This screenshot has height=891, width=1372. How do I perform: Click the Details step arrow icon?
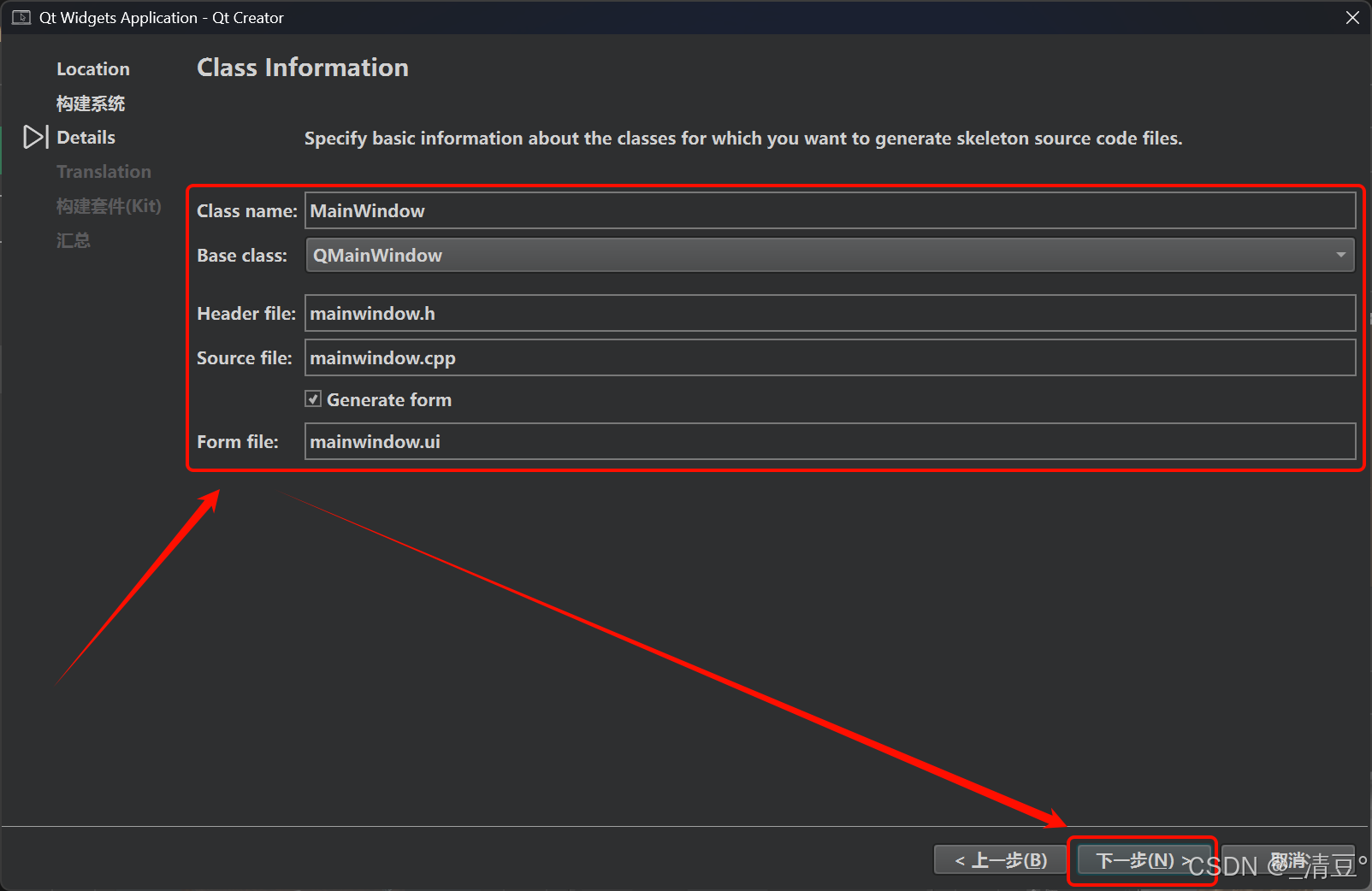point(35,137)
